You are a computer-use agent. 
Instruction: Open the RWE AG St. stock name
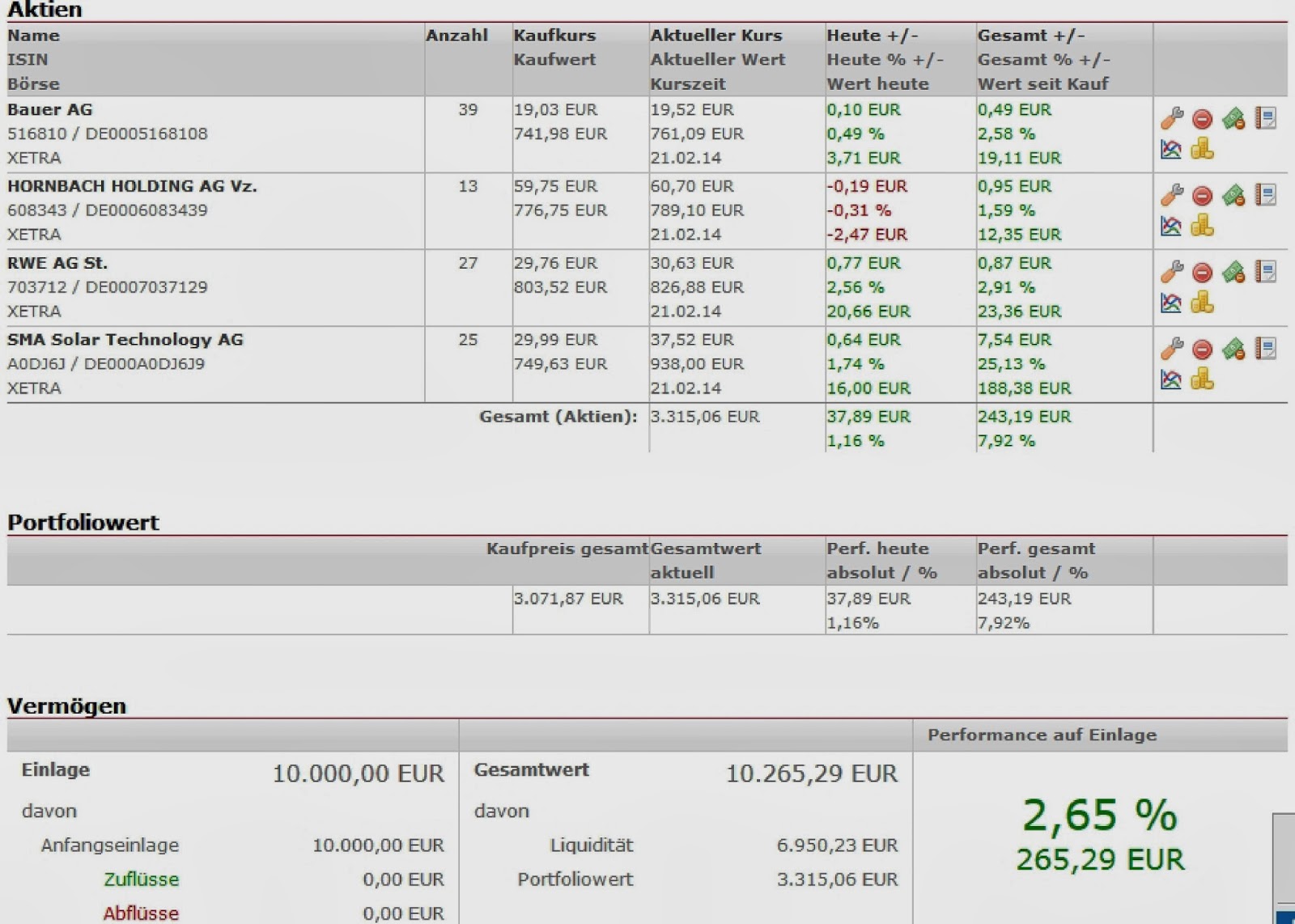[x=57, y=263]
